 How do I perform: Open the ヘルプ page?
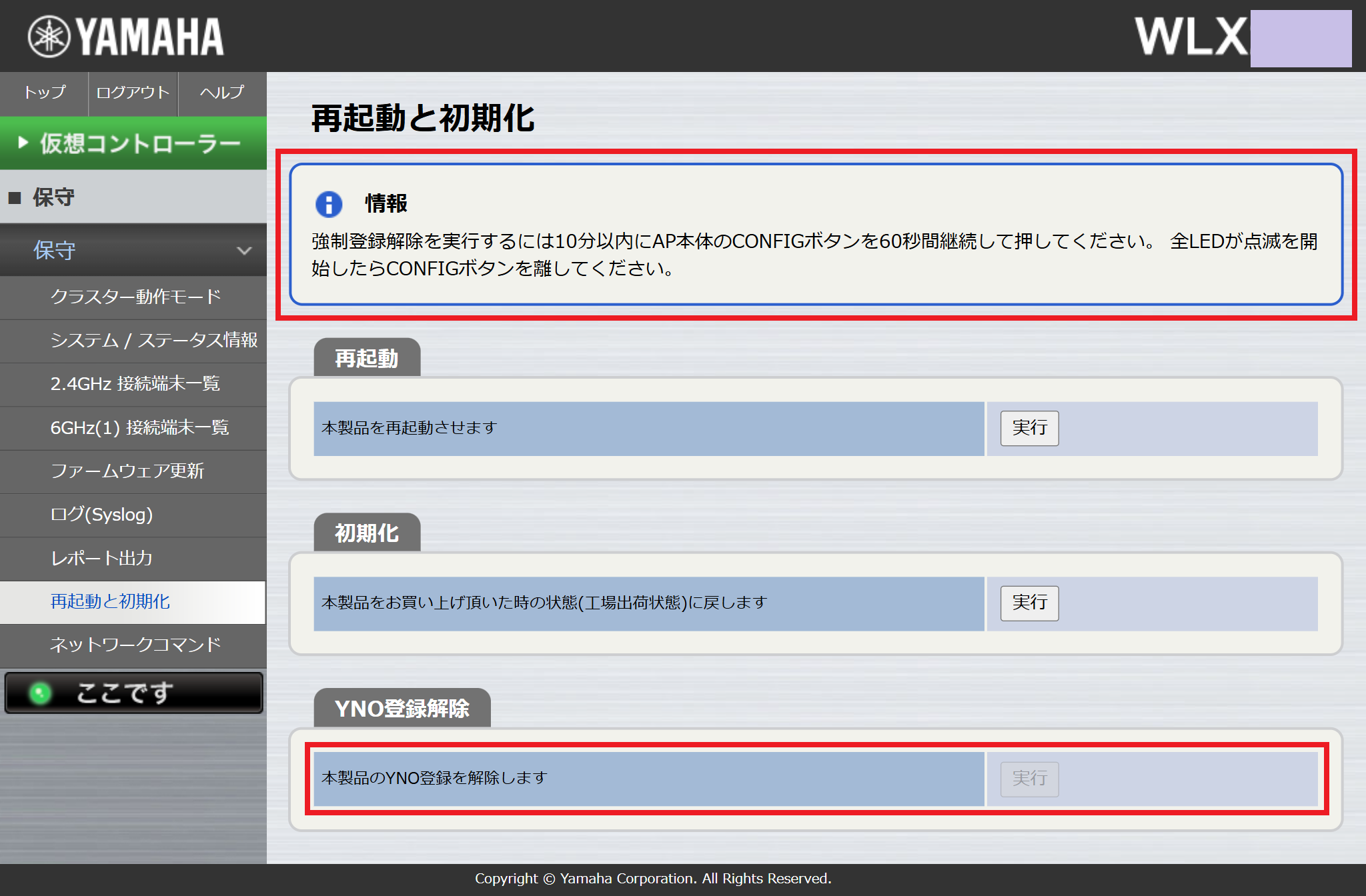[223, 93]
